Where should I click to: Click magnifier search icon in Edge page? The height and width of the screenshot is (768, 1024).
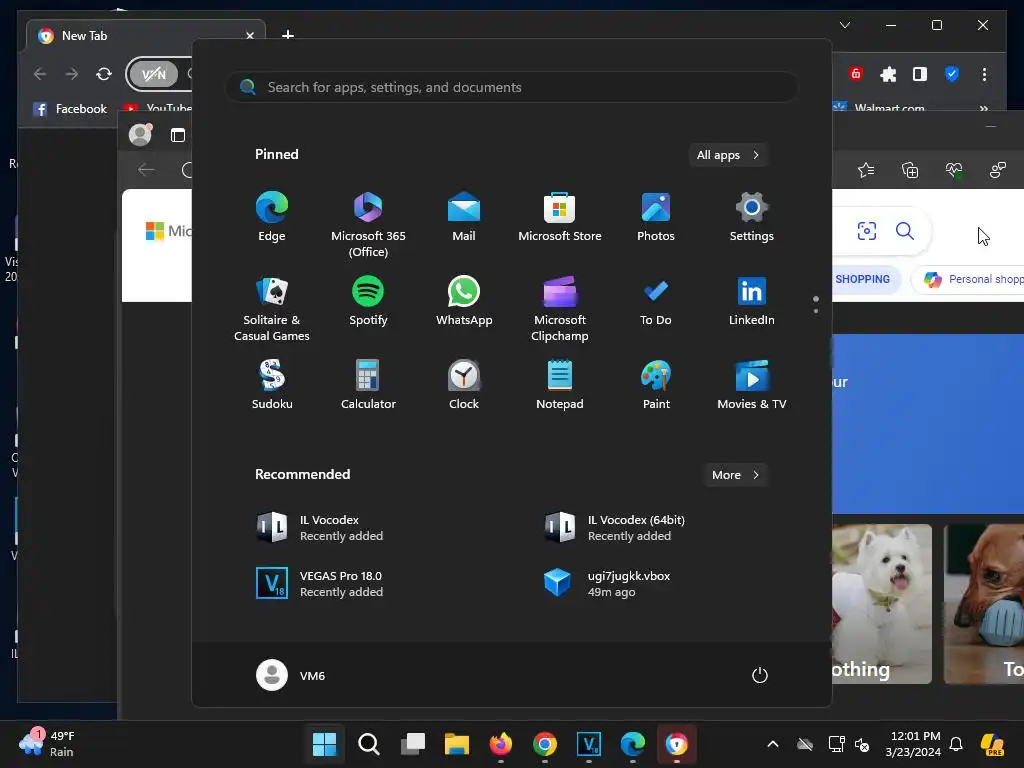[904, 231]
